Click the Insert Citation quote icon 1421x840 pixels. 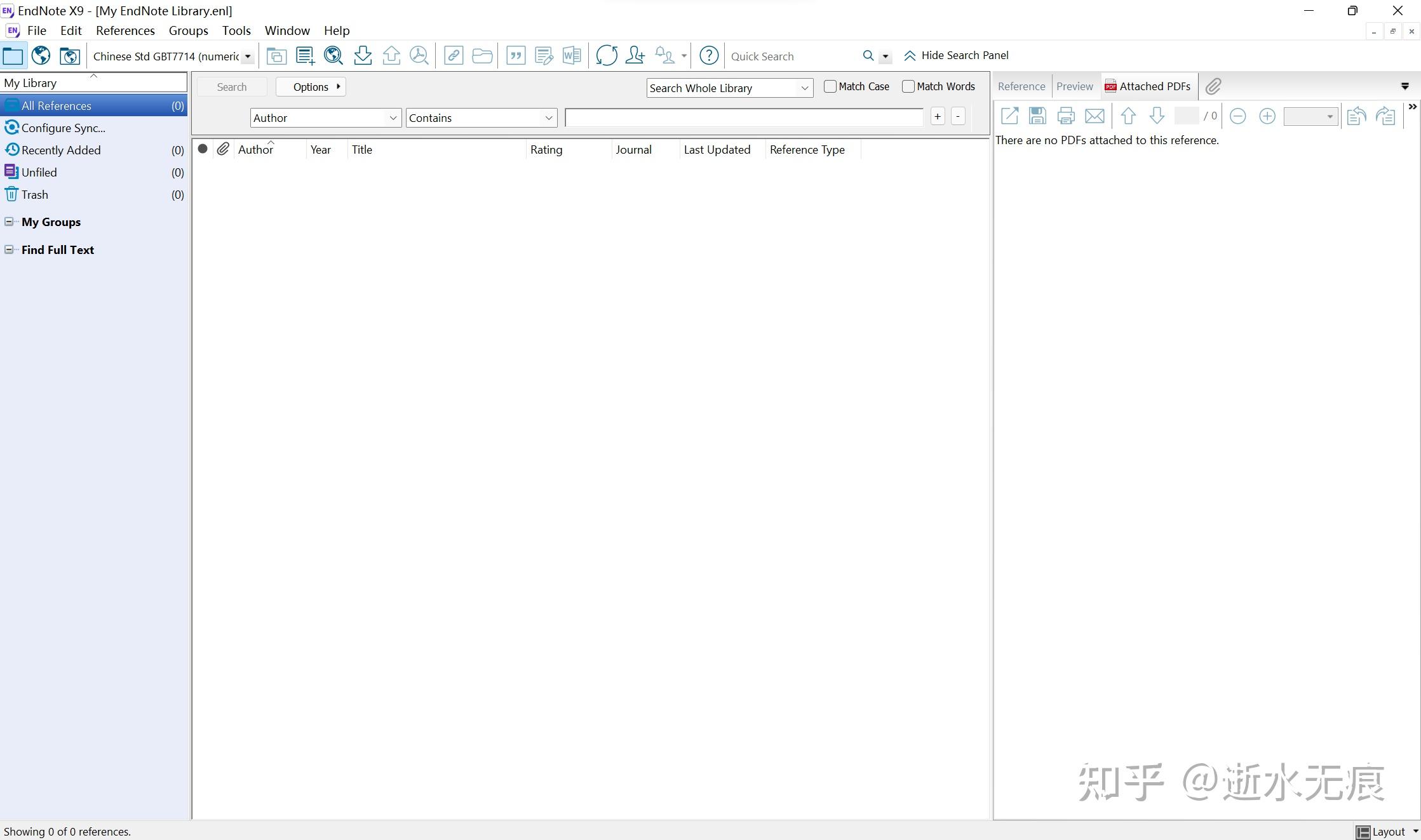click(x=516, y=56)
